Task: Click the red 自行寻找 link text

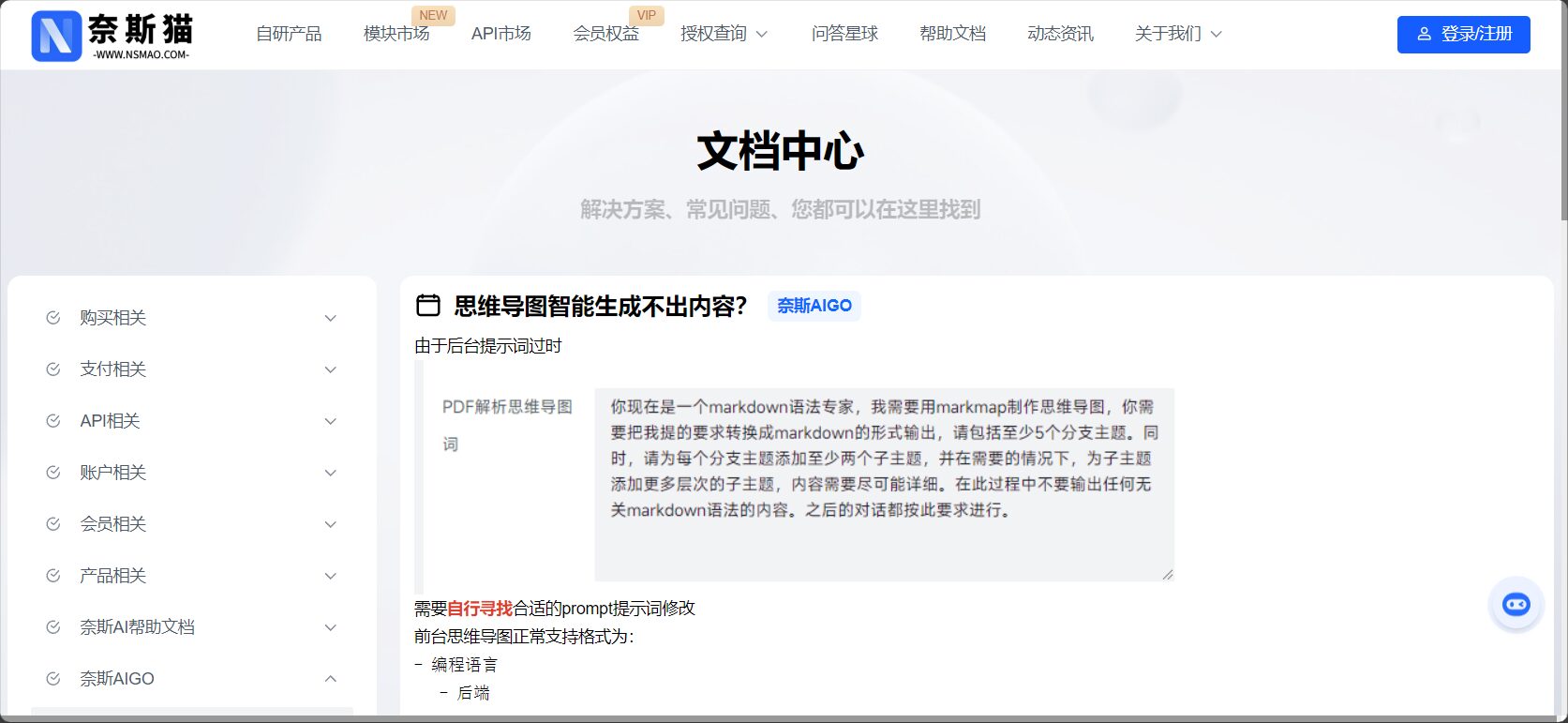Action: pyautogui.click(x=480, y=609)
